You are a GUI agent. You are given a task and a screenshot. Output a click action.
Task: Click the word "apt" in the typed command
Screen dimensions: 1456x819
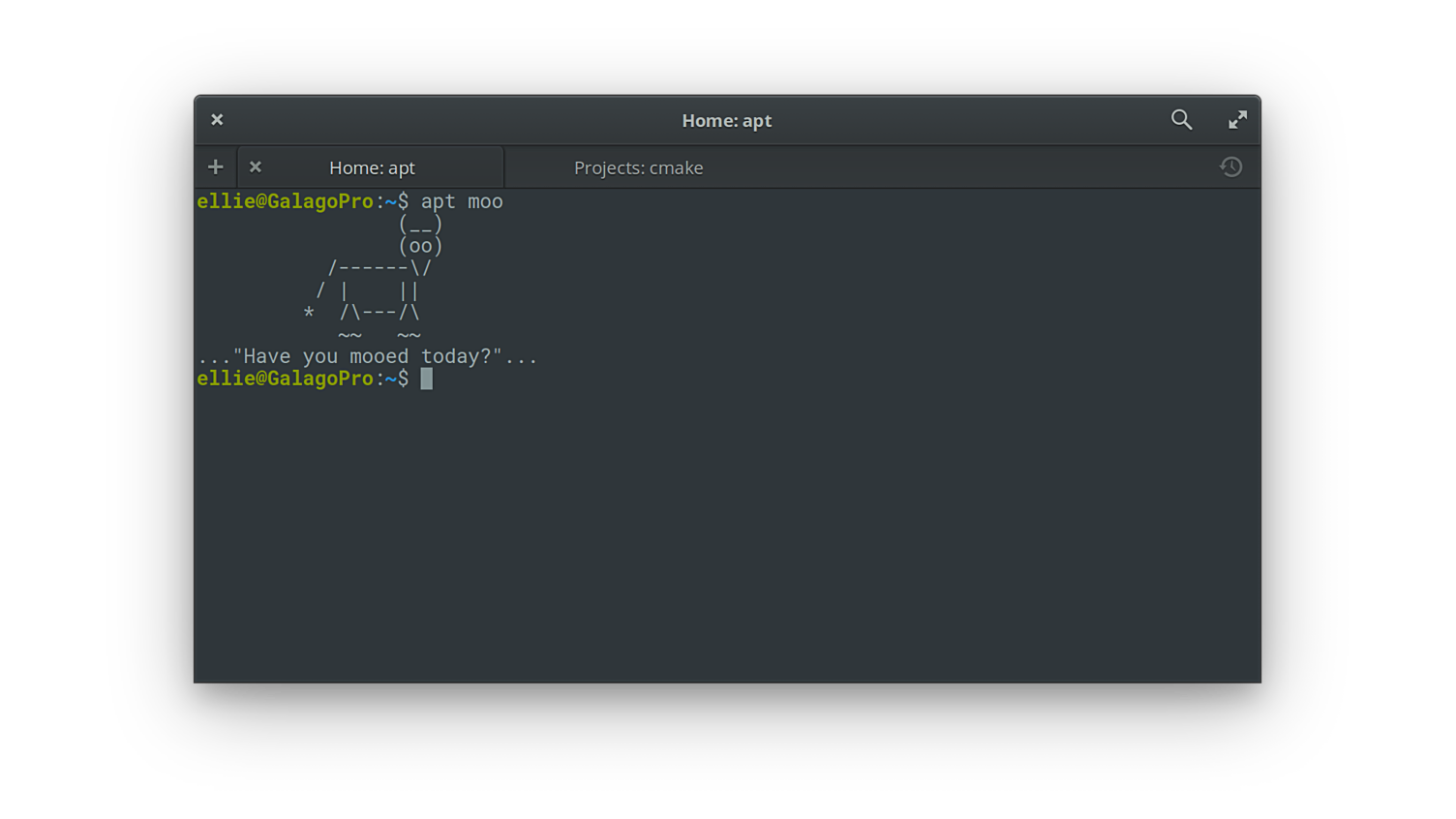438,202
